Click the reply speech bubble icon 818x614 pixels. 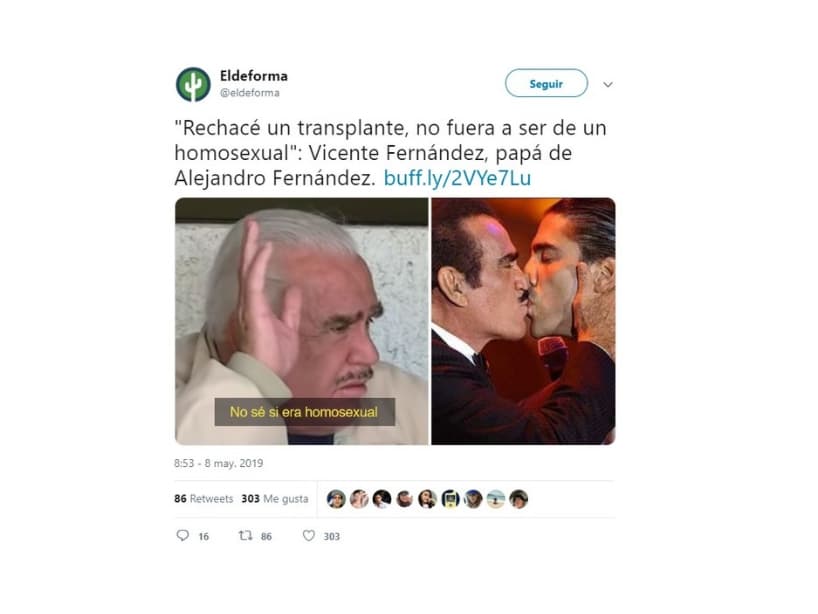tap(183, 535)
